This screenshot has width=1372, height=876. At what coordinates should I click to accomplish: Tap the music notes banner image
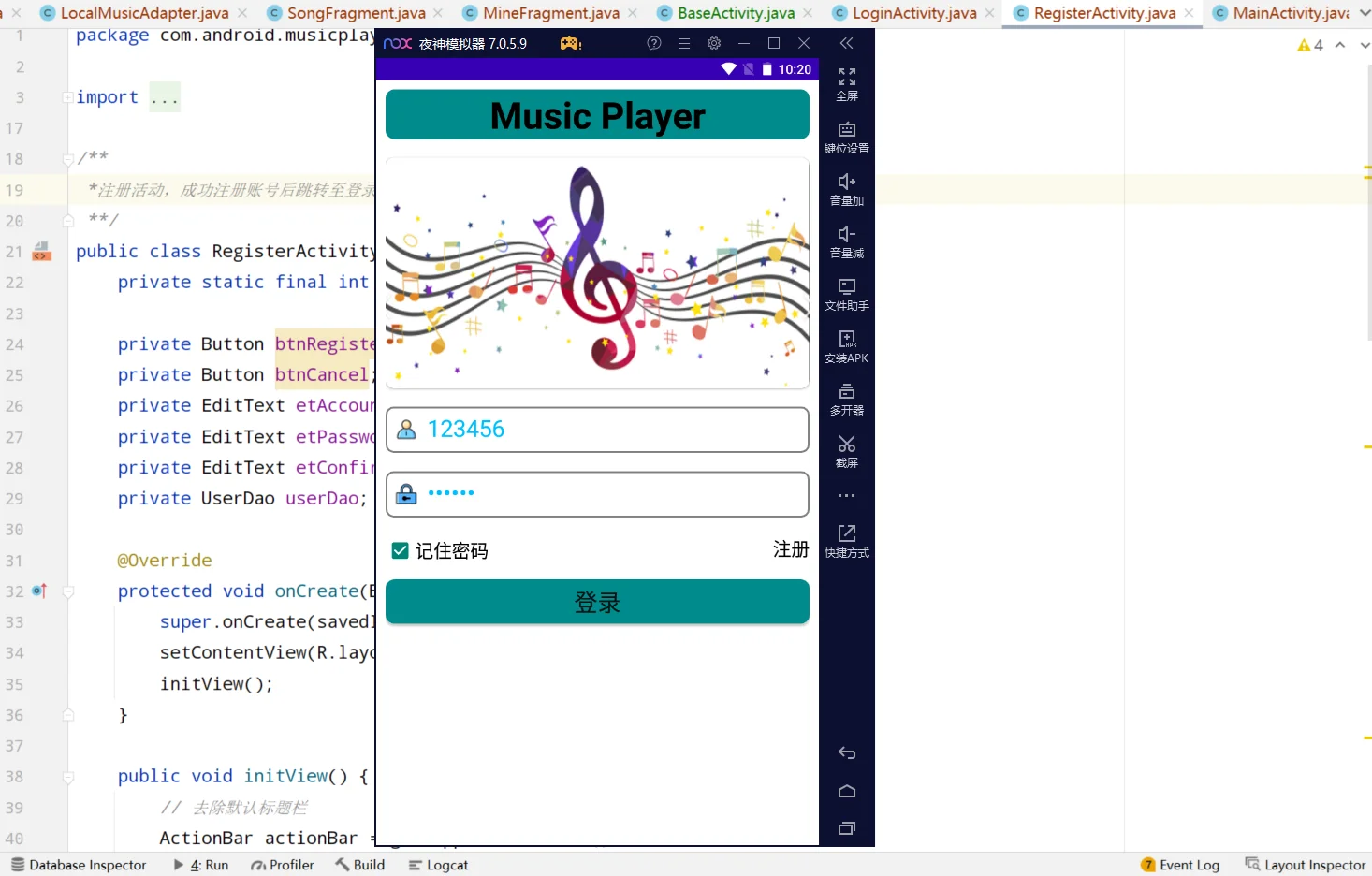click(597, 272)
